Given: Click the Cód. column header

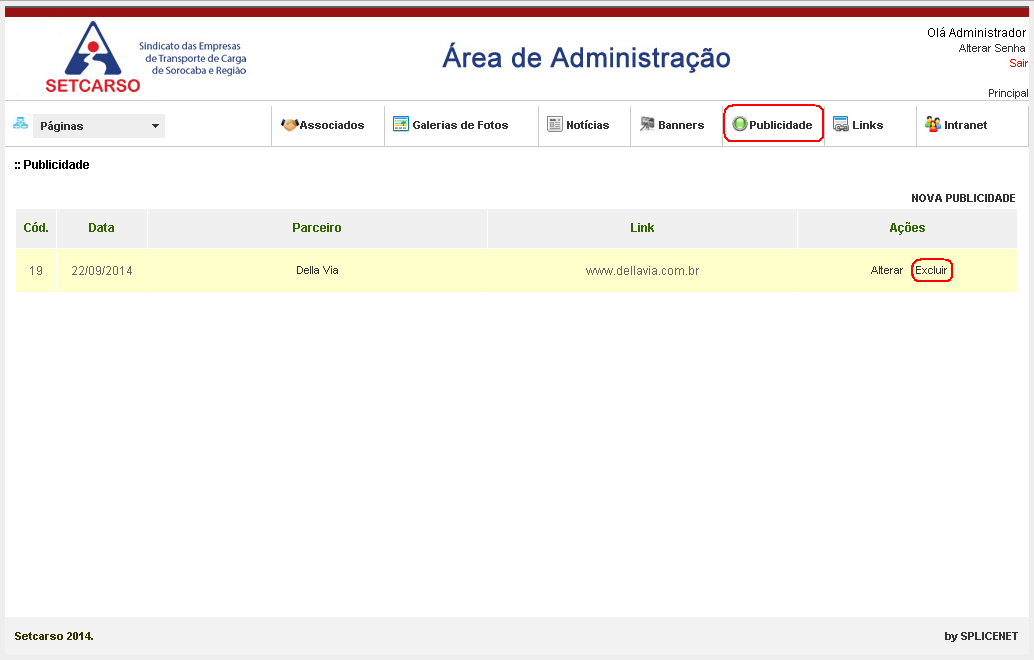Looking at the screenshot, I should tap(36, 228).
